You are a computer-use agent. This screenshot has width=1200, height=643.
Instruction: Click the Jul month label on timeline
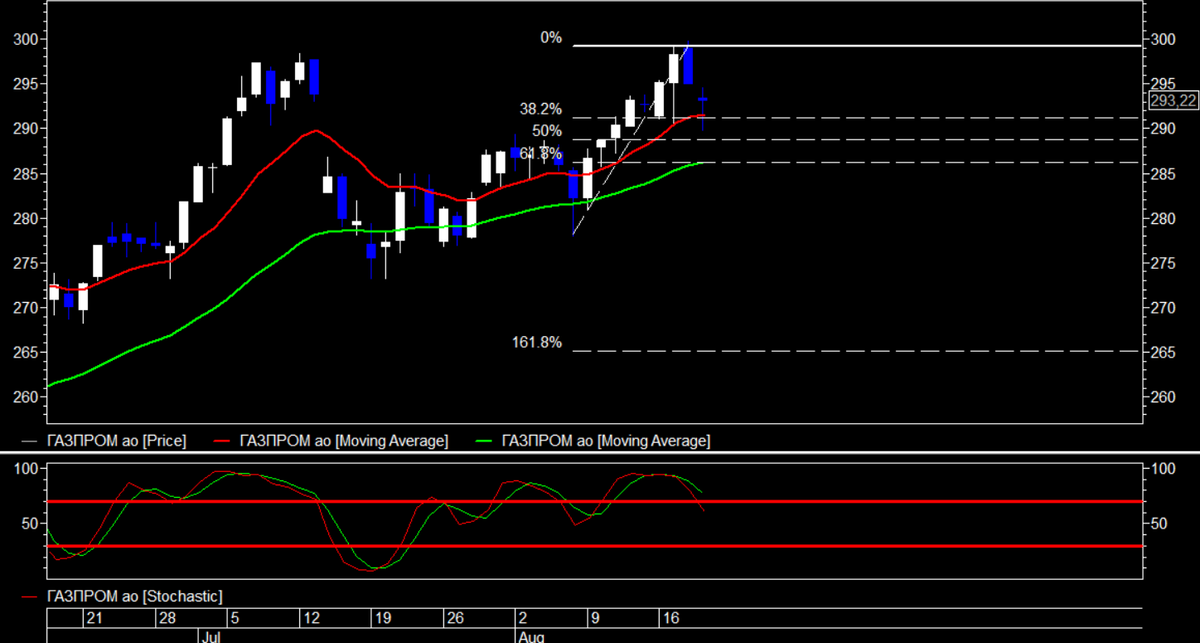[x=211, y=635]
